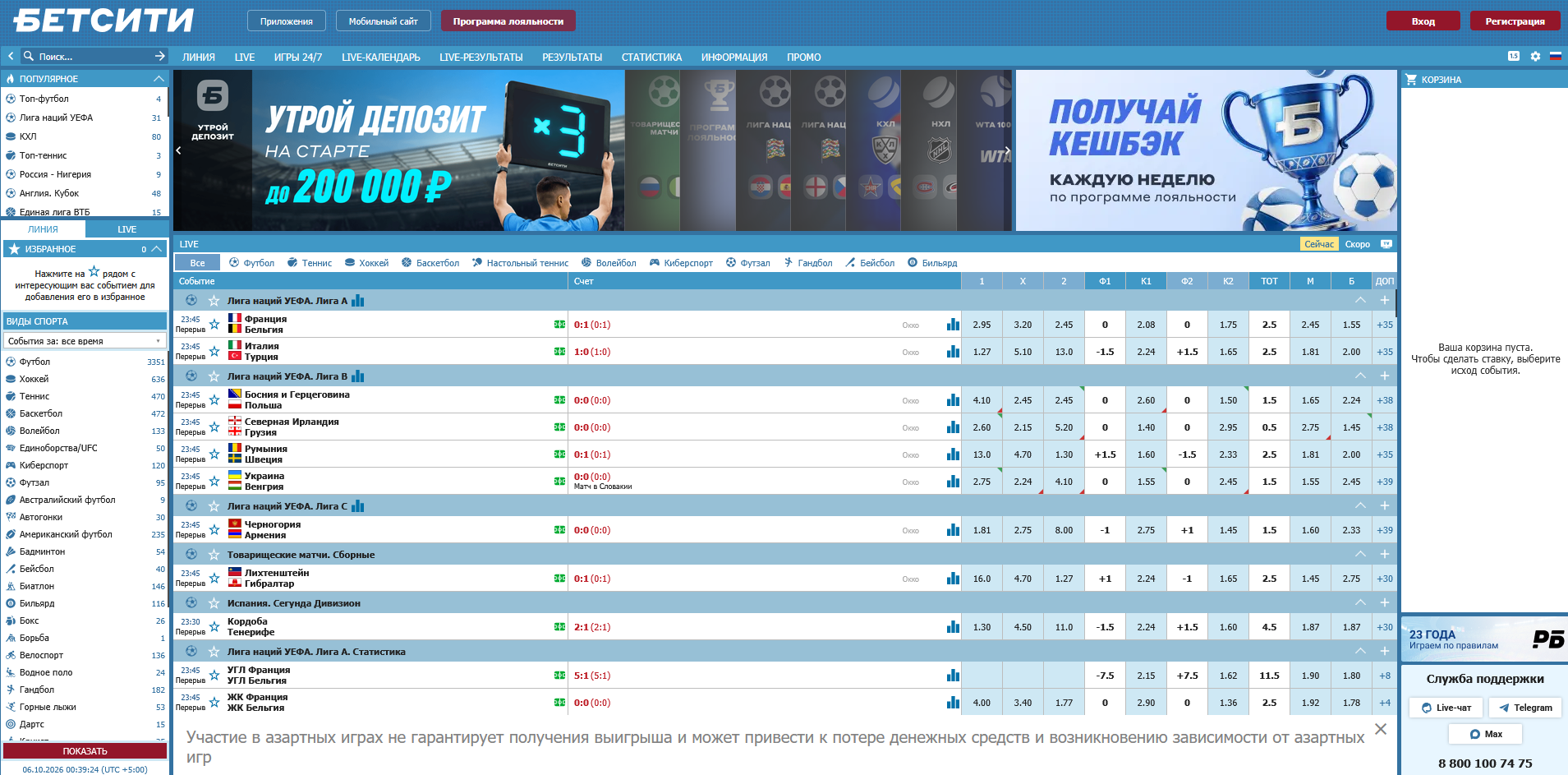Click the КХЛ league thumbnail in the banner strip
Viewport: 1568px width, 775px height.
pyautogui.click(x=873, y=150)
